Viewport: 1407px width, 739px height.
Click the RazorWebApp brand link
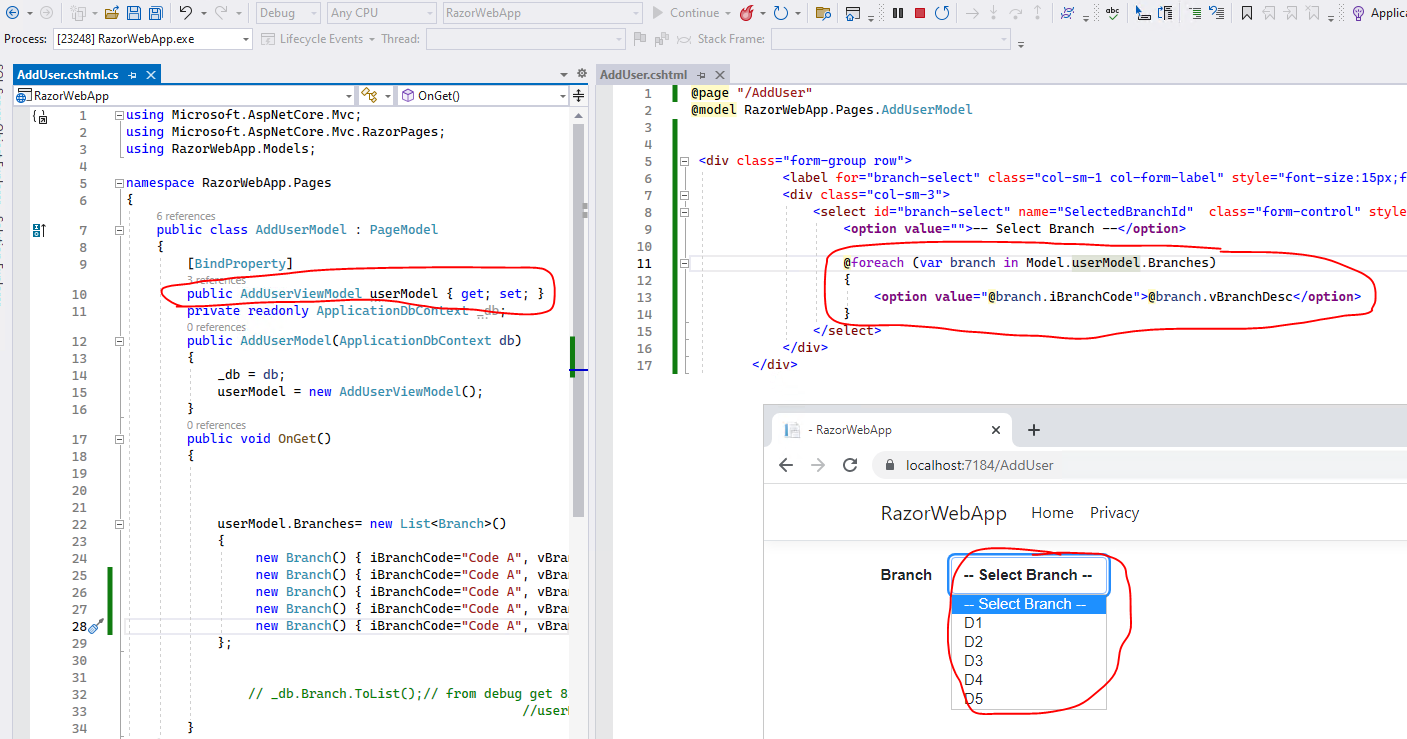pos(943,513)
